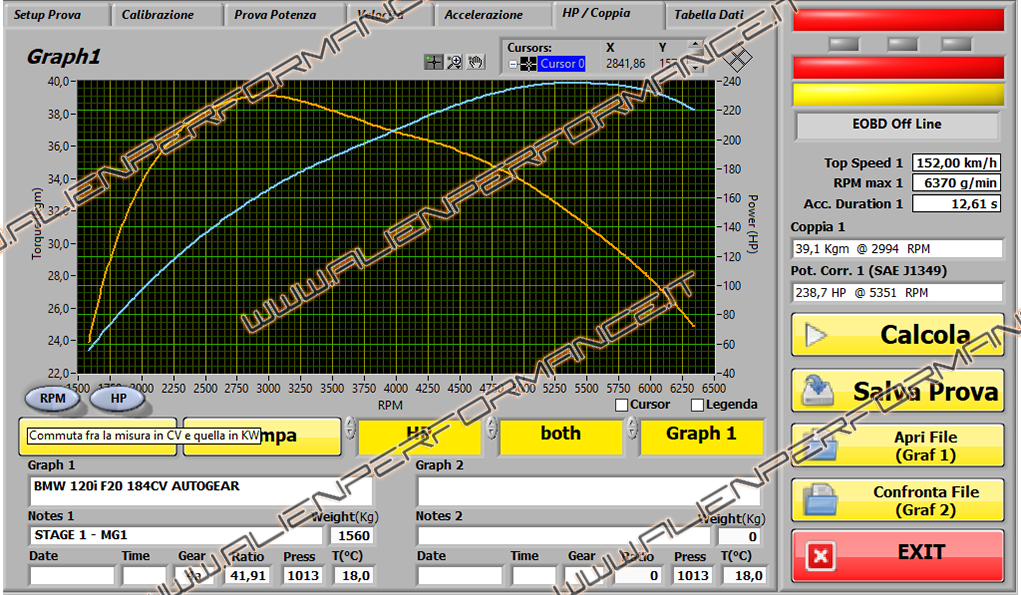Collapse the Cursor 0 tree entry

coord(513,64)
